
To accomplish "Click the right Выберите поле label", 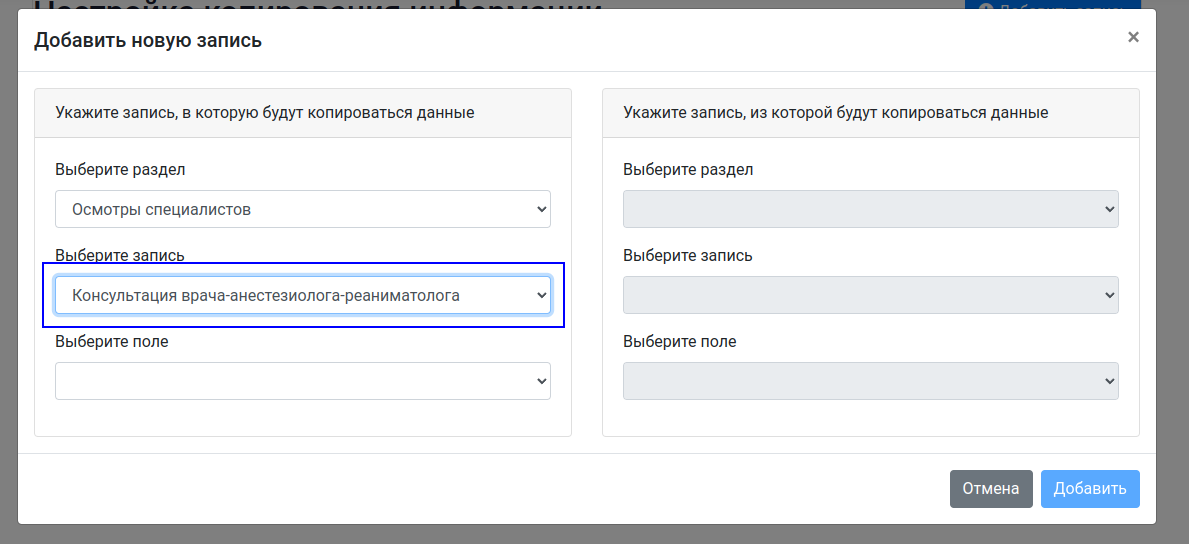I will 679,341.
